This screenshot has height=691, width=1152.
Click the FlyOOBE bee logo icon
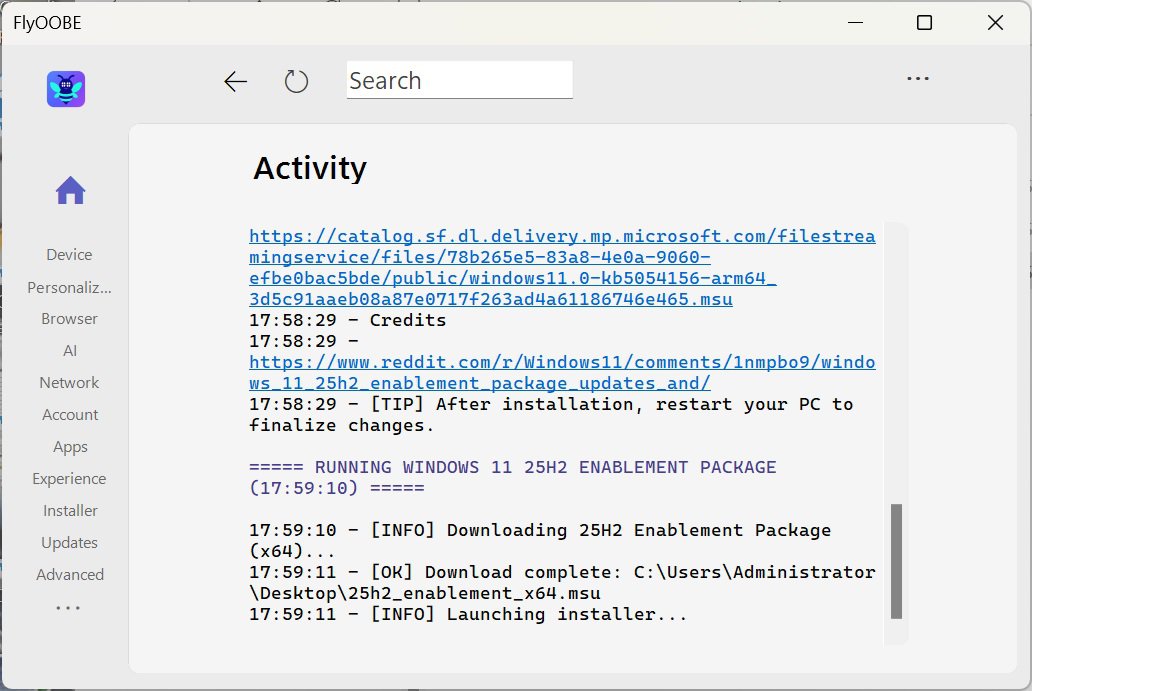pos(66,89)
